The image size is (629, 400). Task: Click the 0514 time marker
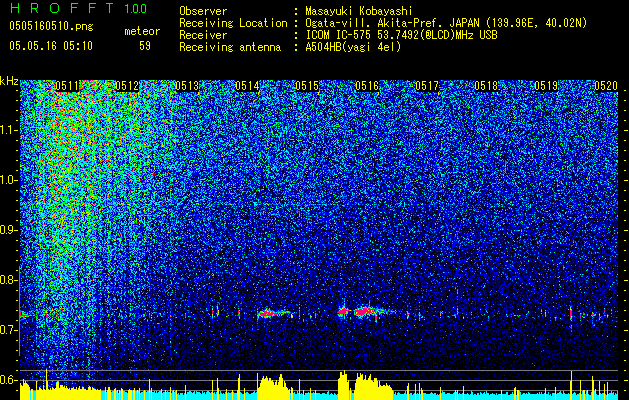(x=247, y=86)
